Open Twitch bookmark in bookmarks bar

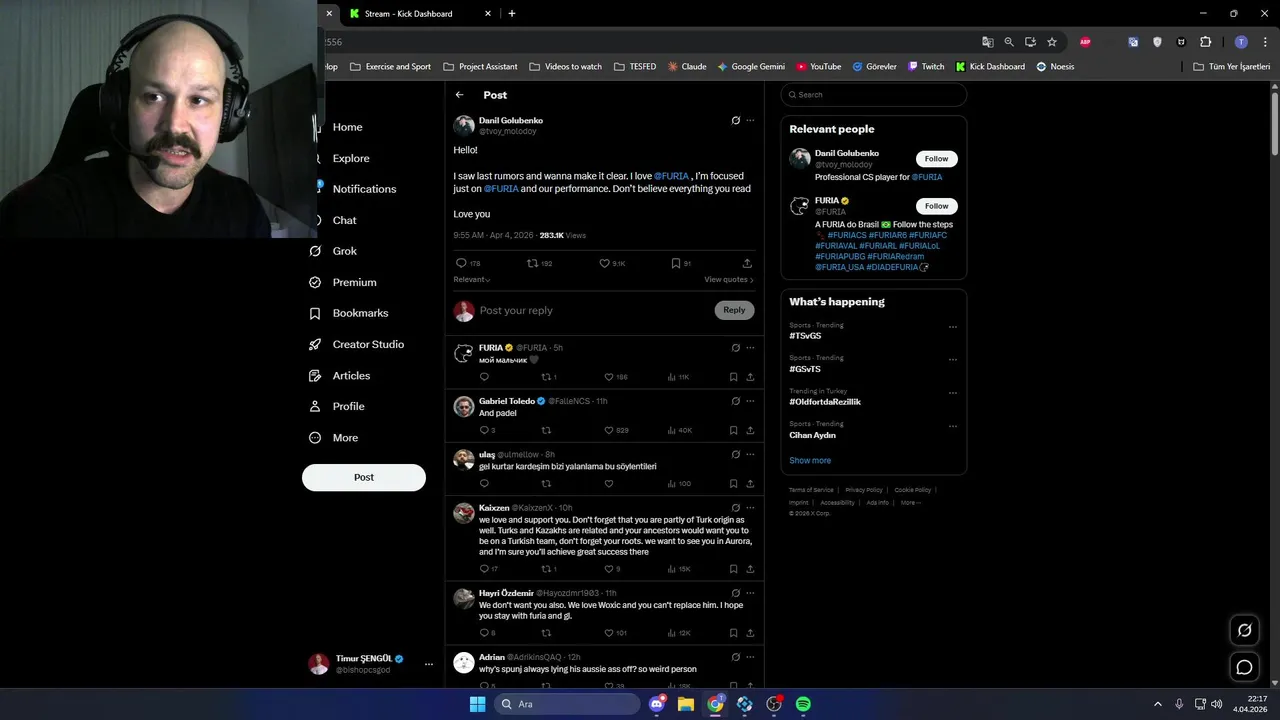click(926, 66)
